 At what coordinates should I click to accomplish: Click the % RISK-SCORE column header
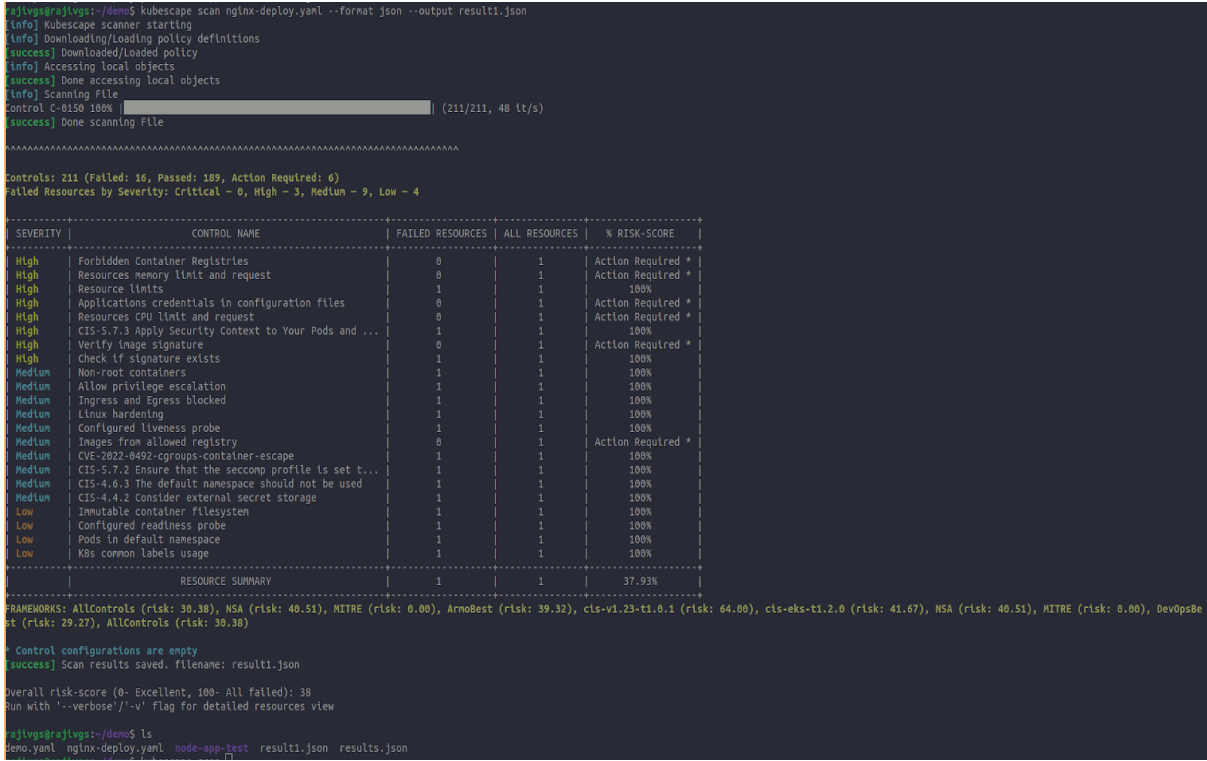click(640, 234)
